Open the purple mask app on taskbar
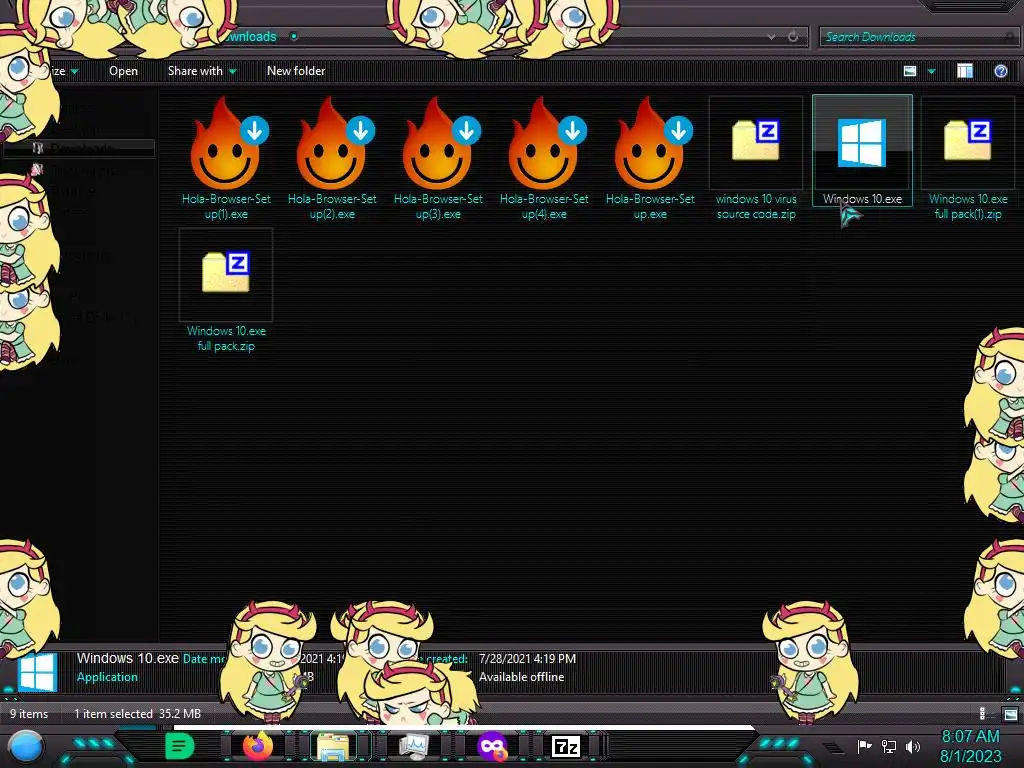The height and width of the screenshot is (768, 1024). pyautogui.click(x=492, y=746)
